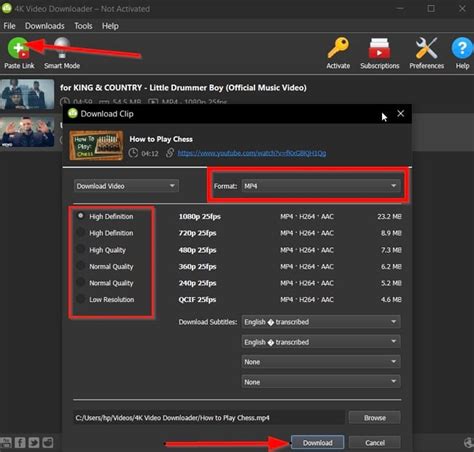The image size is (474, 452).
Task: Click the Cancel button
Action: tap(375, 443)
